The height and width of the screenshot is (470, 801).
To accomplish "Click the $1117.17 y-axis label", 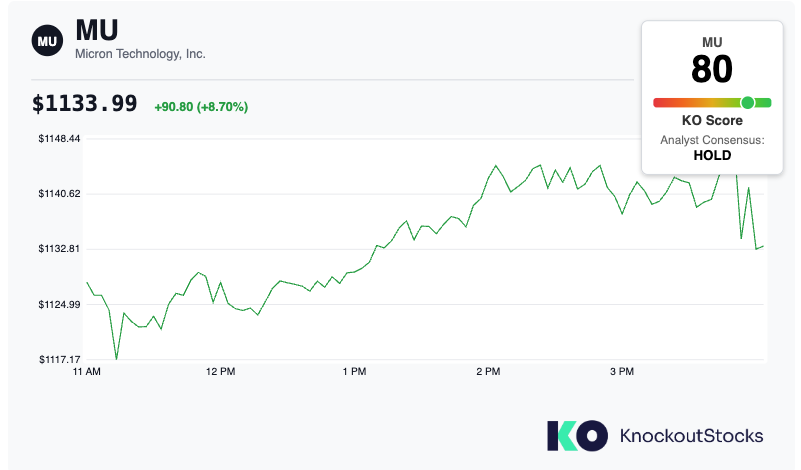I will [x=60, y=360].
